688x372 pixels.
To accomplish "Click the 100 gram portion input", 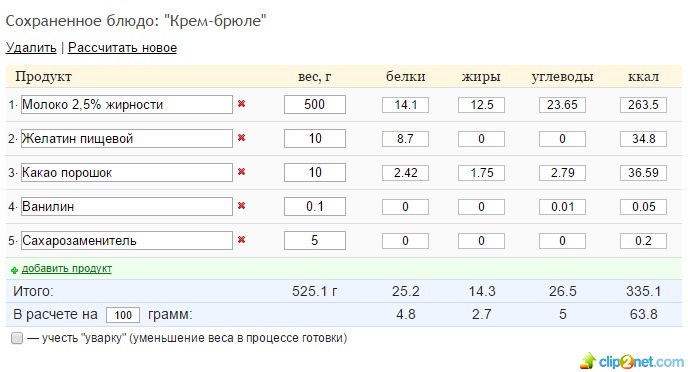I will click(x=123, y=315).
